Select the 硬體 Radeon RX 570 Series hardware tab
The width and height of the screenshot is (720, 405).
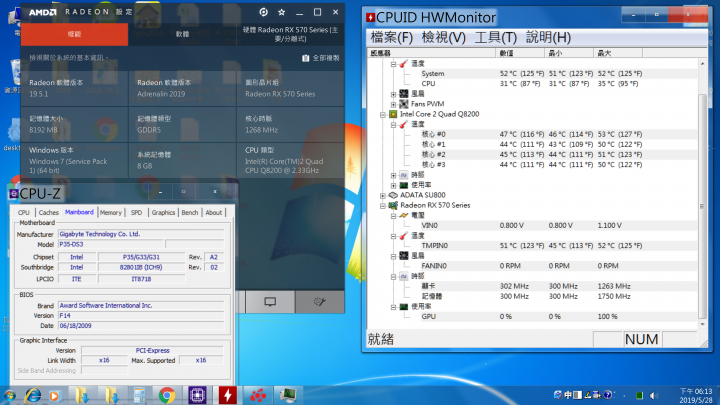pyautogui.click(x=291, y=34)
